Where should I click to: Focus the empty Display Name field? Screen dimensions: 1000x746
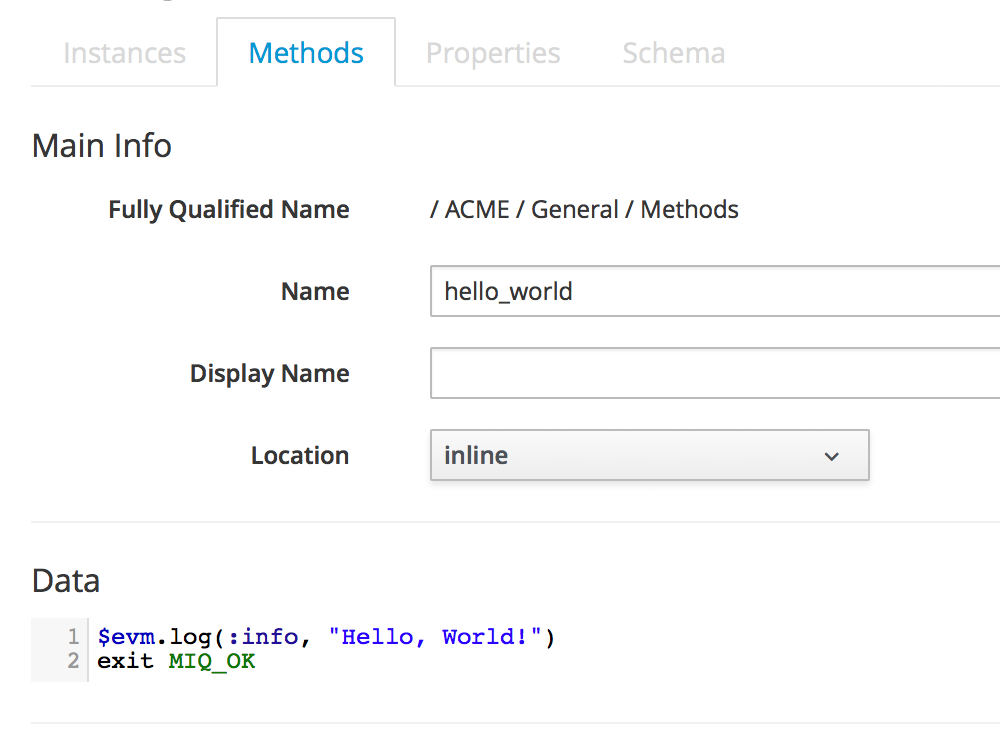[x=714, y=373]
